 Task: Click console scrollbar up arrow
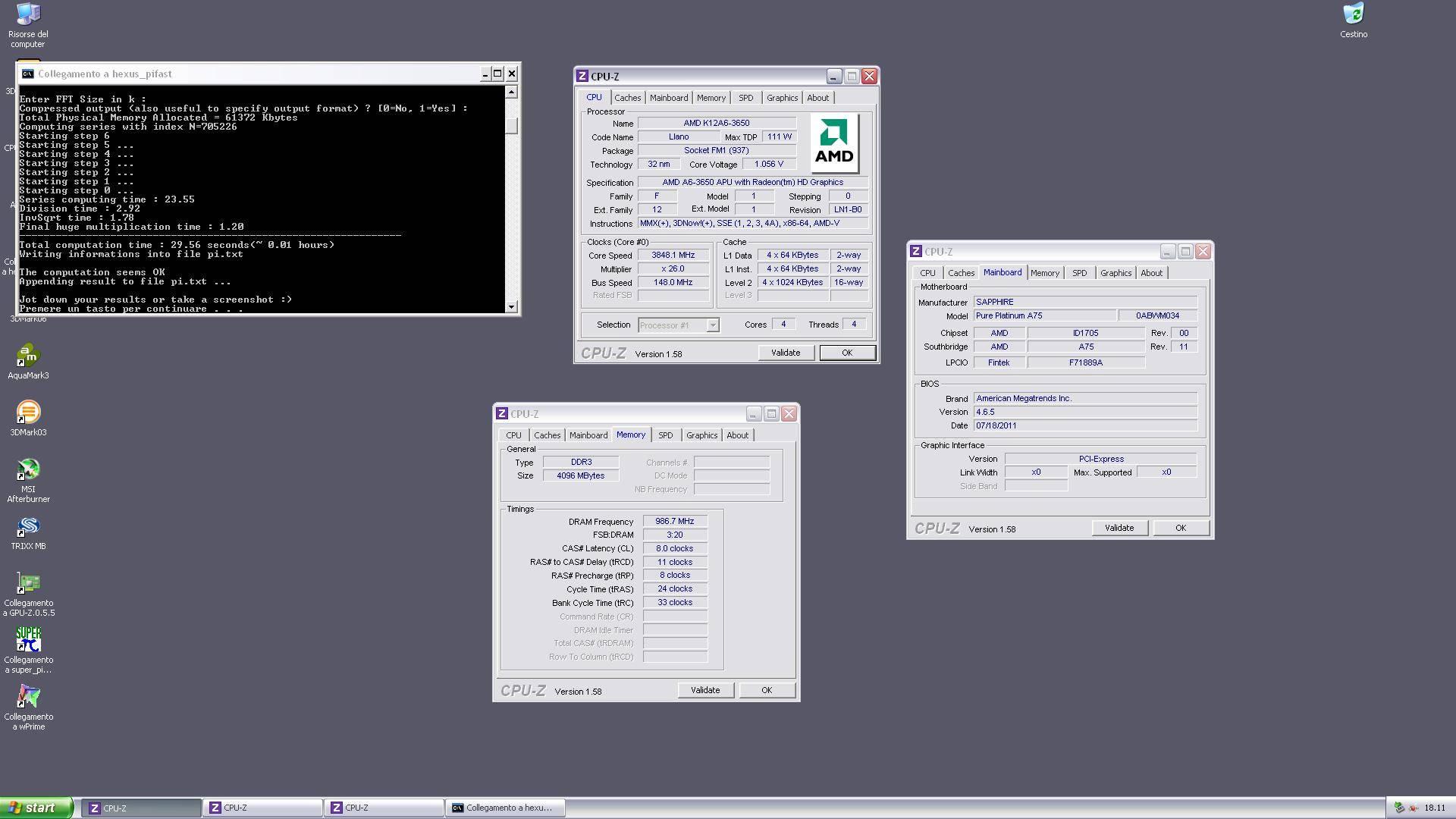point(511,92)
